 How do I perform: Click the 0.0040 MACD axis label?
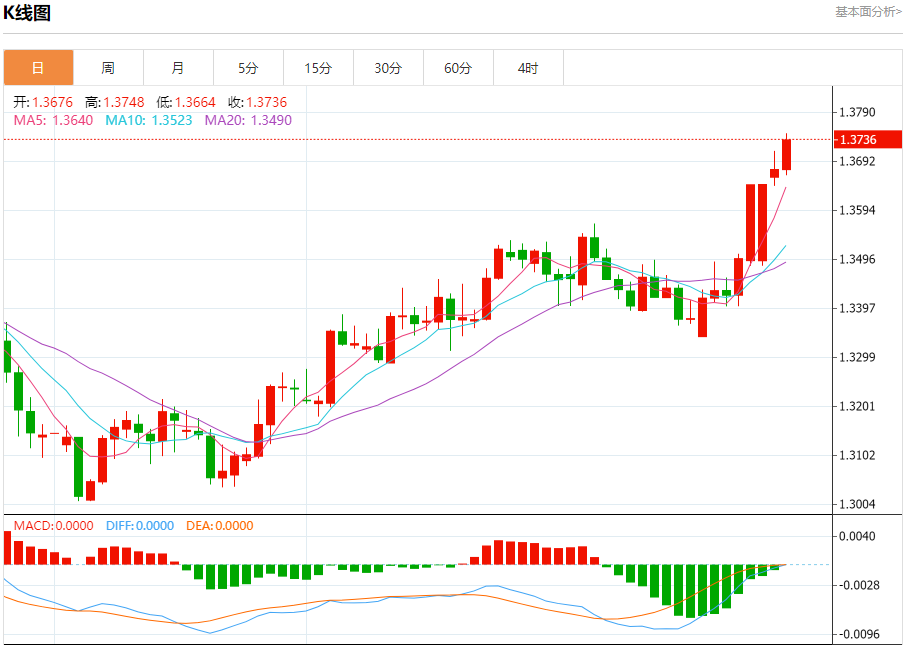point(858,536)
